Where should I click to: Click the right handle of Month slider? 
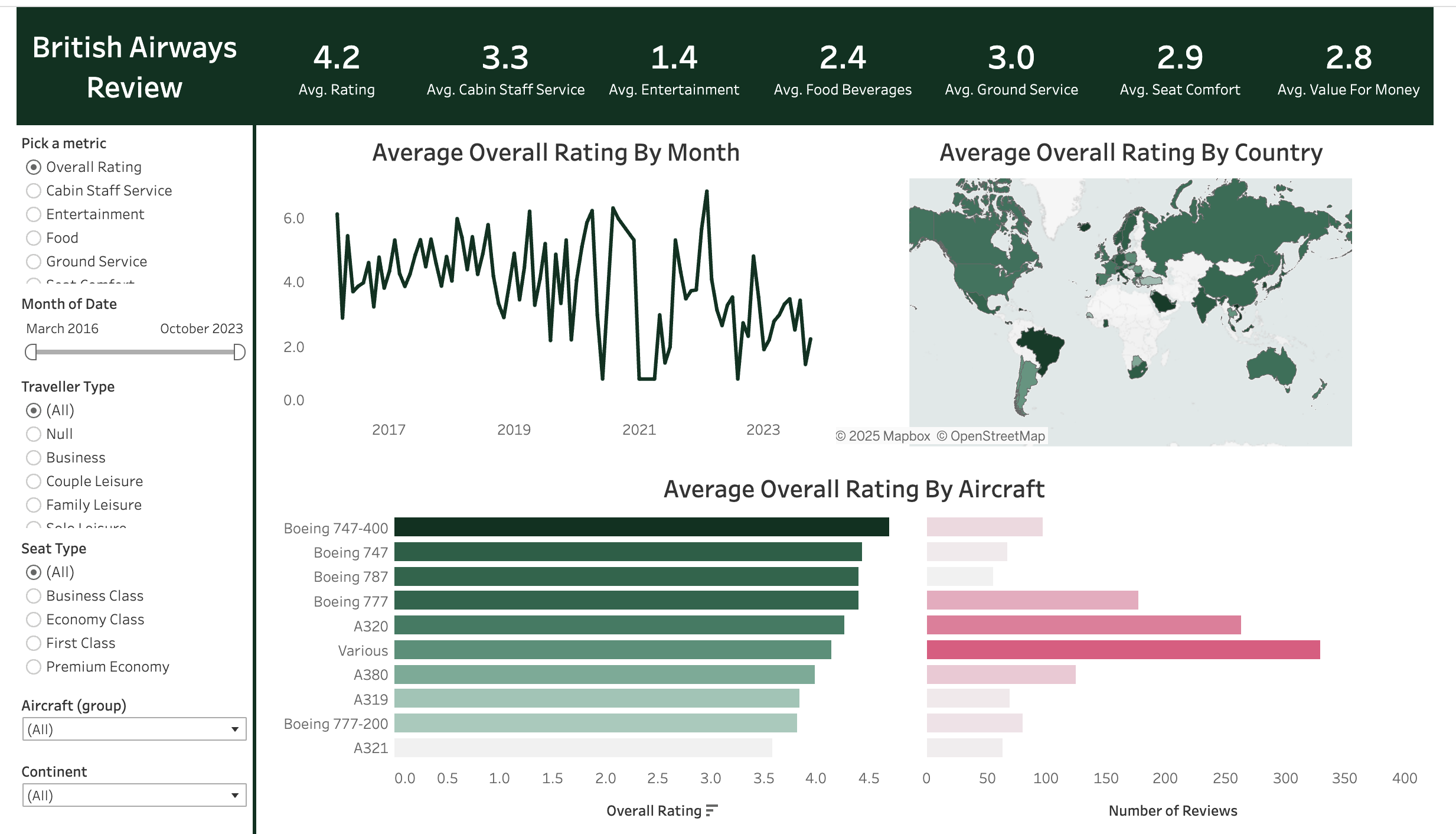tap(239, 353)
